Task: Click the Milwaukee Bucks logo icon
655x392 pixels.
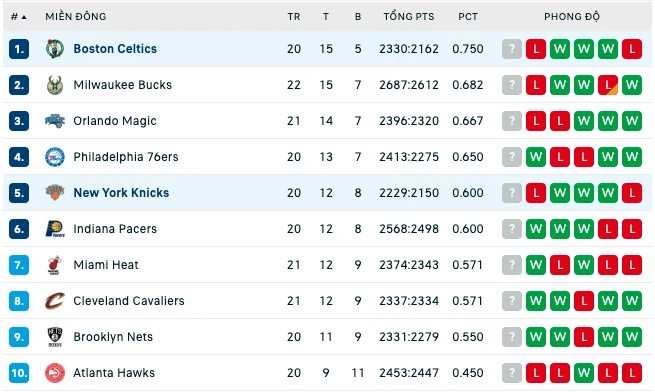Action: pos(55,85)
